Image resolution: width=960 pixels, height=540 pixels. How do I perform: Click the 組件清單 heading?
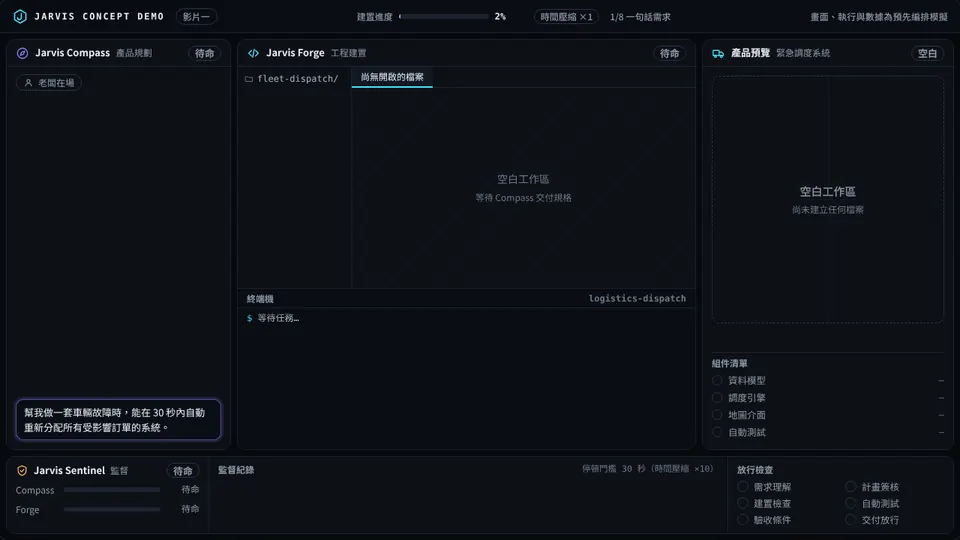pyautogui.click(x=730, y=364)
